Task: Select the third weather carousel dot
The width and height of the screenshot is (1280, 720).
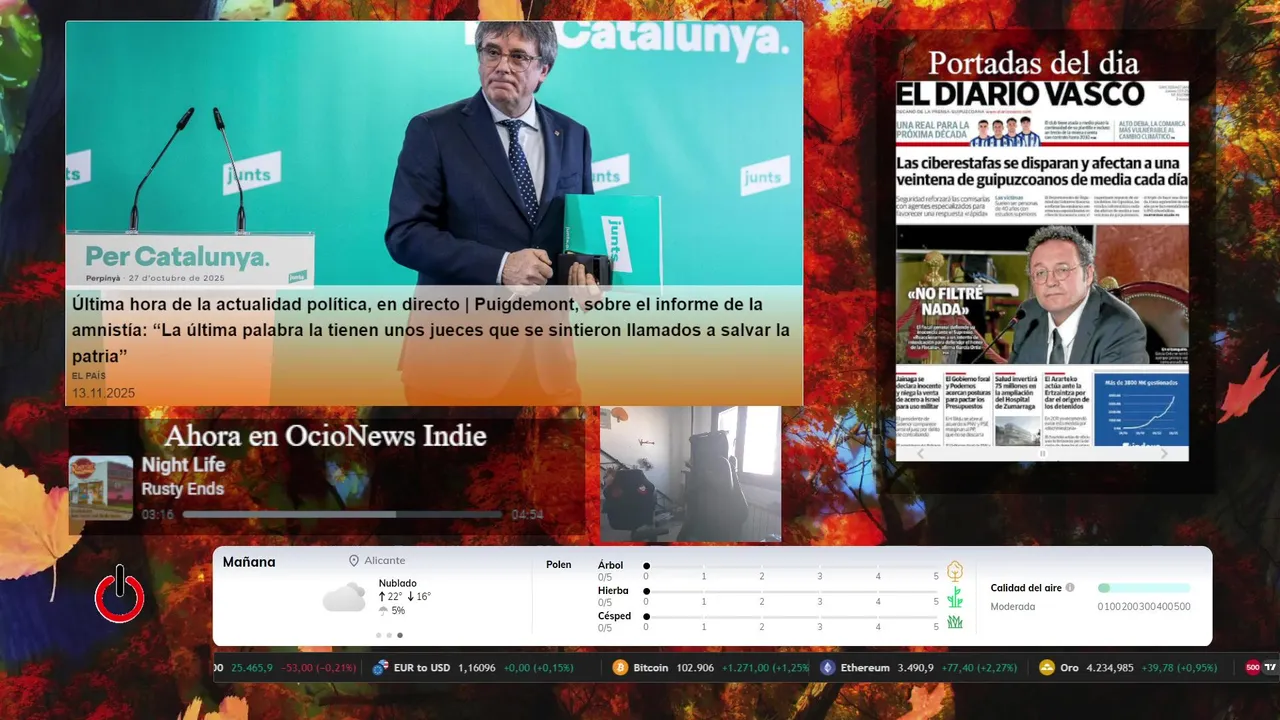Action: (x=400, y=635)
